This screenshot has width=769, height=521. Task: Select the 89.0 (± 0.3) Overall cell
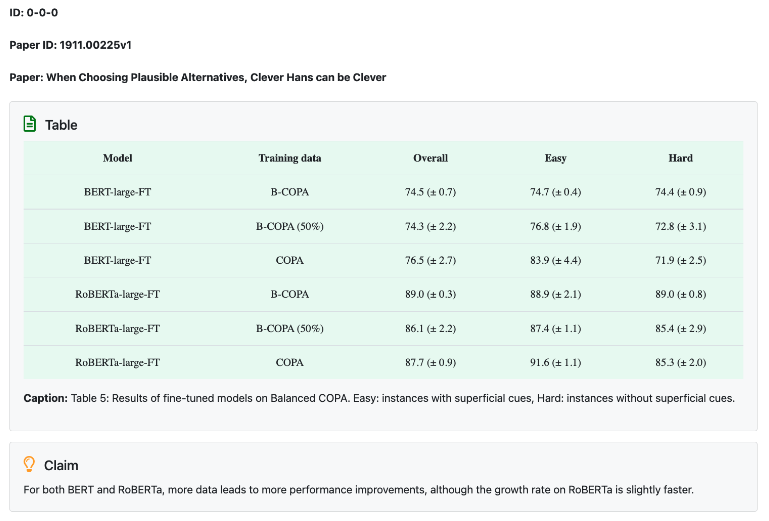click(x=430, y=294)
